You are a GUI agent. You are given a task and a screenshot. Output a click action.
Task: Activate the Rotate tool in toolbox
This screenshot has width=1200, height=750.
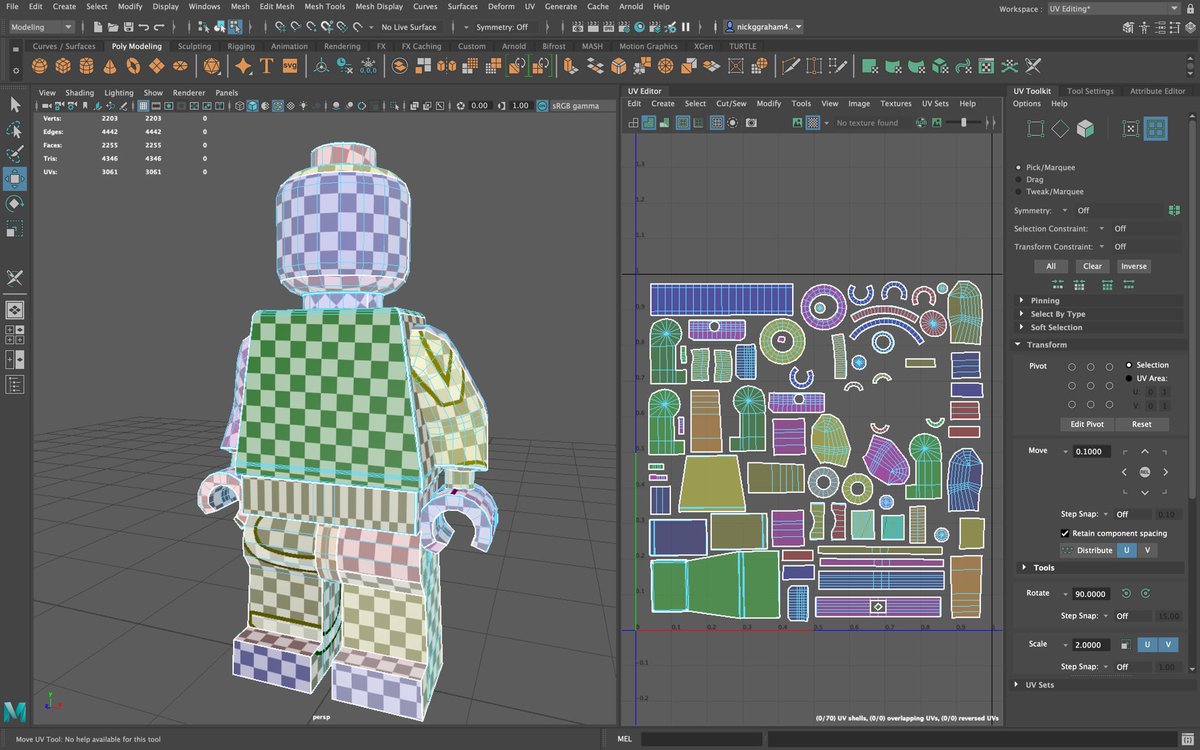click(x=15, y=203)
